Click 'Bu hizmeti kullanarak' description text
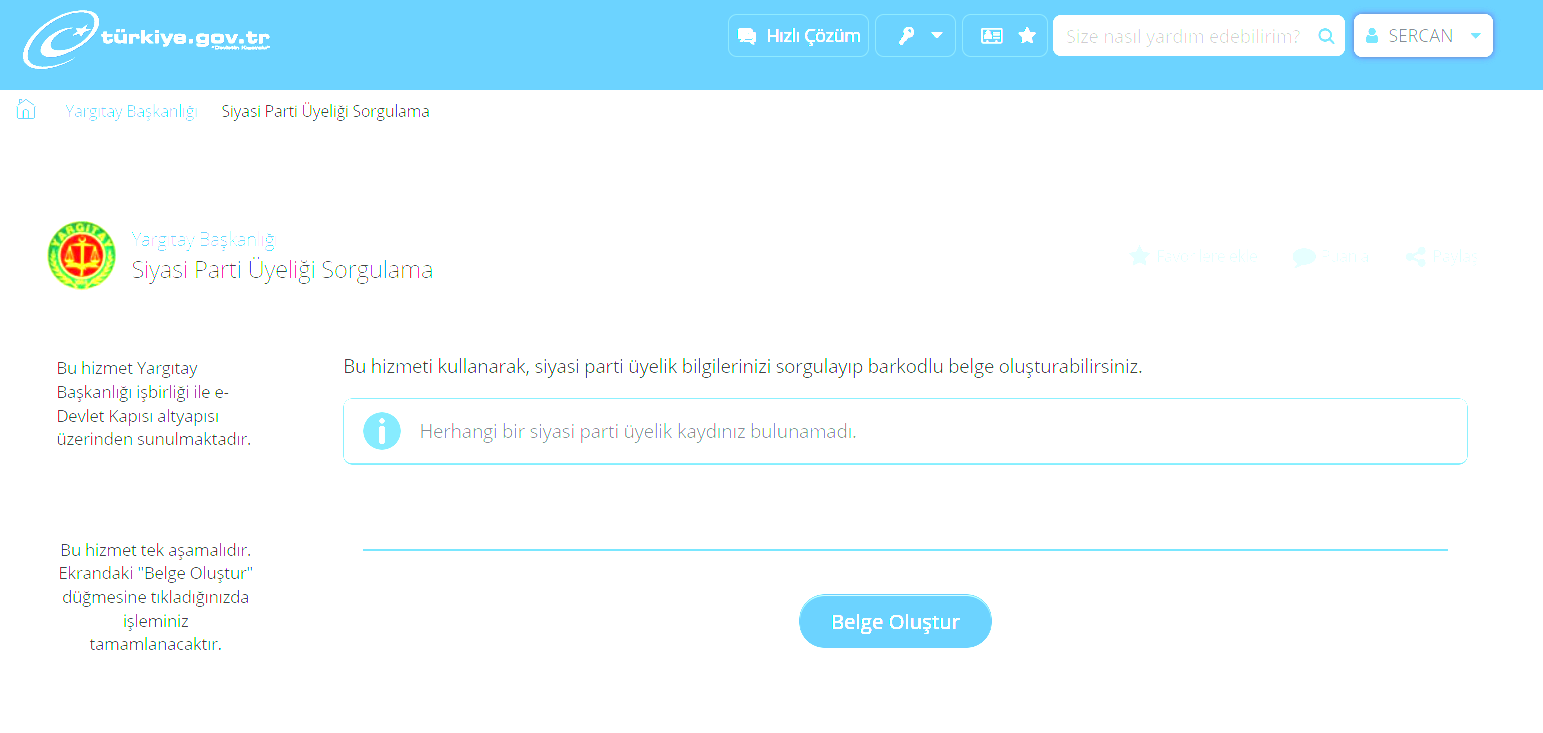Viewport: 1543px width, 733px height. click(743, 366)
